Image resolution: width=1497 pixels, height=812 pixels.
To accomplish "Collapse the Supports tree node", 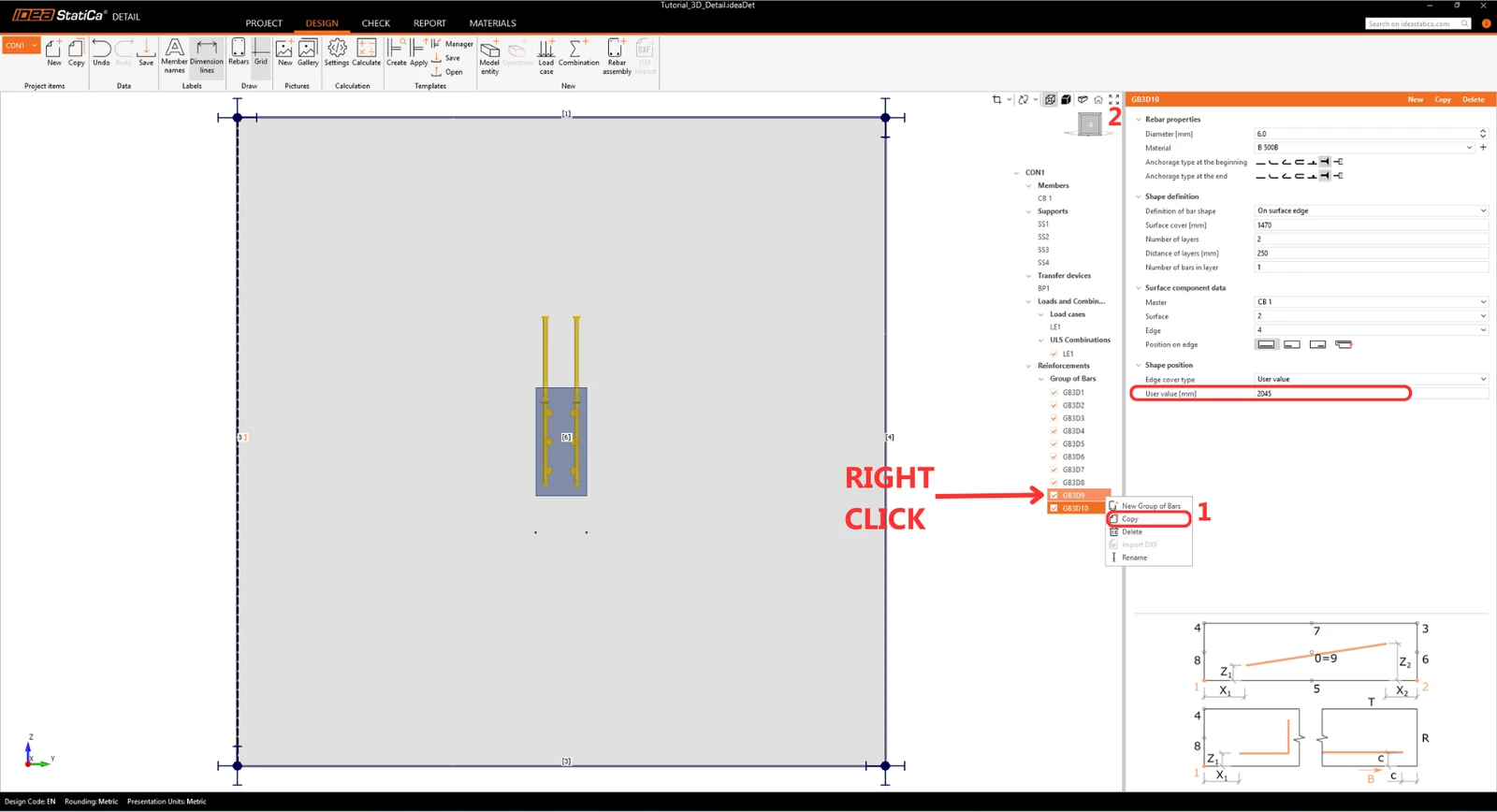I will (1029, 211).
